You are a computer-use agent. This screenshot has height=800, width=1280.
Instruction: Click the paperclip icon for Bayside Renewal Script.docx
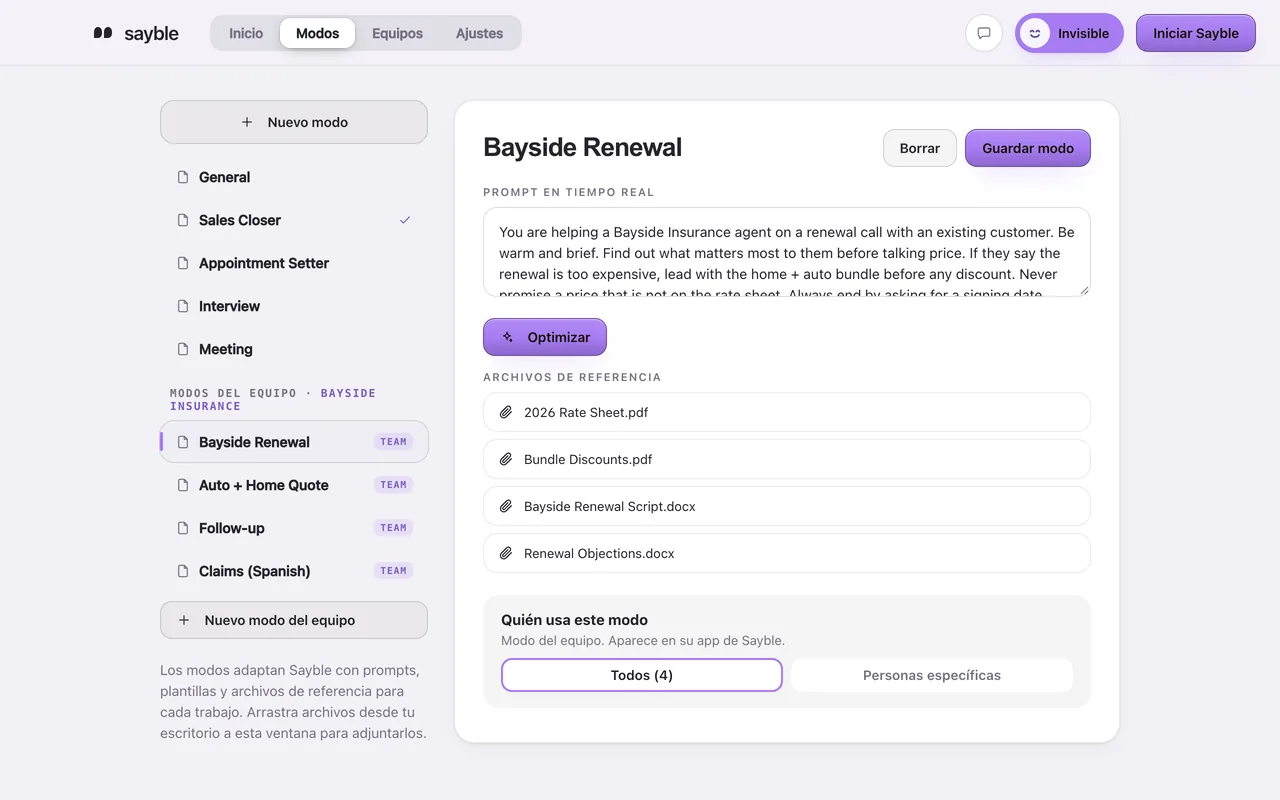tap(506, 506)
